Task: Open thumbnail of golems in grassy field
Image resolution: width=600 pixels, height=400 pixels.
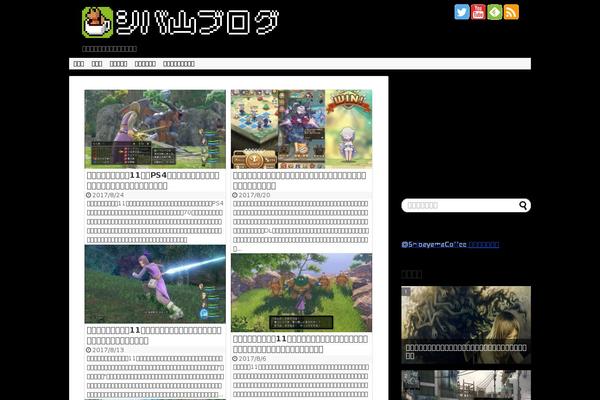Action: pos(302,292)
